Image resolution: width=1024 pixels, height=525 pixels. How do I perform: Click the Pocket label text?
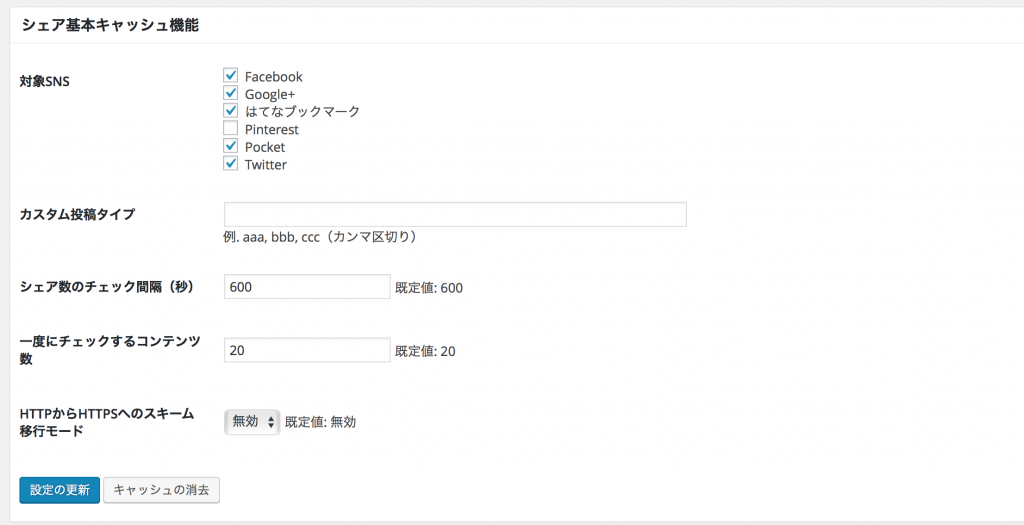[265, 148]
